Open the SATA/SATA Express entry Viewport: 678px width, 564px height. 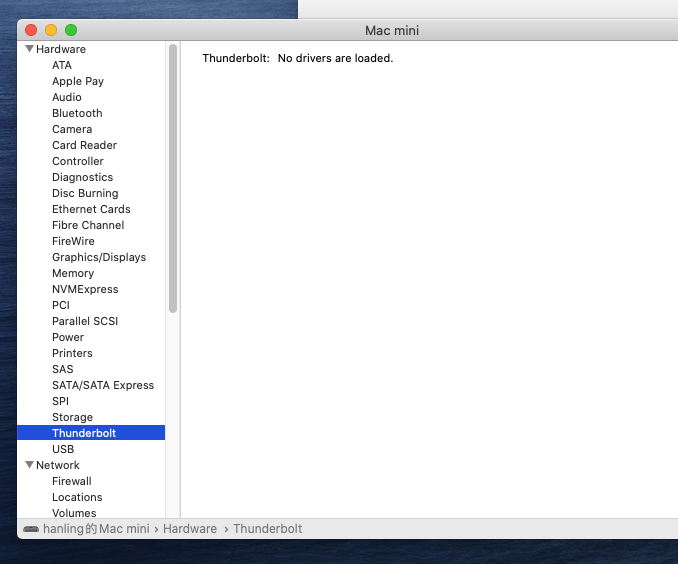tap(103, 385)
